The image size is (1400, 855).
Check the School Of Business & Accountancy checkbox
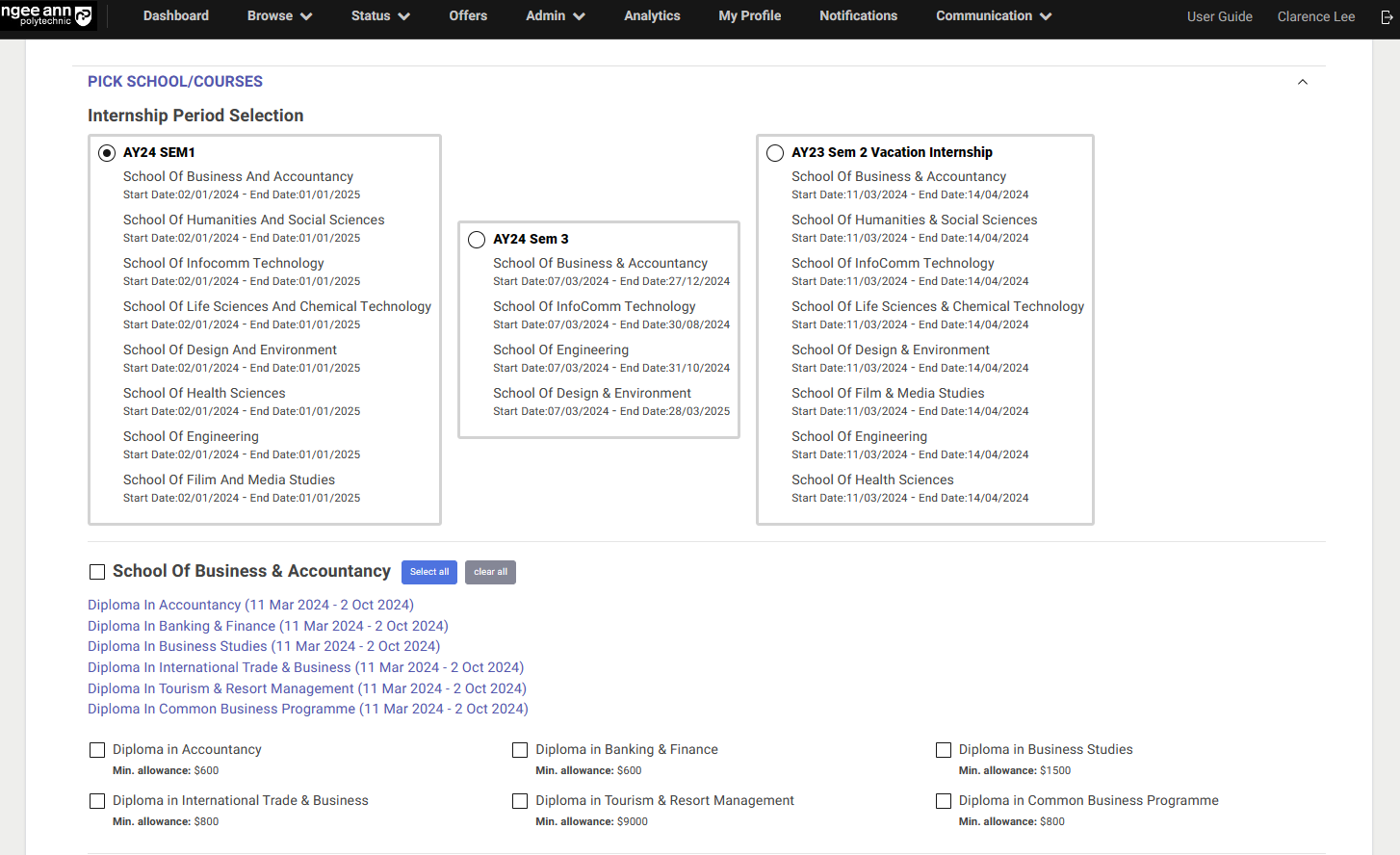(97, 571)
